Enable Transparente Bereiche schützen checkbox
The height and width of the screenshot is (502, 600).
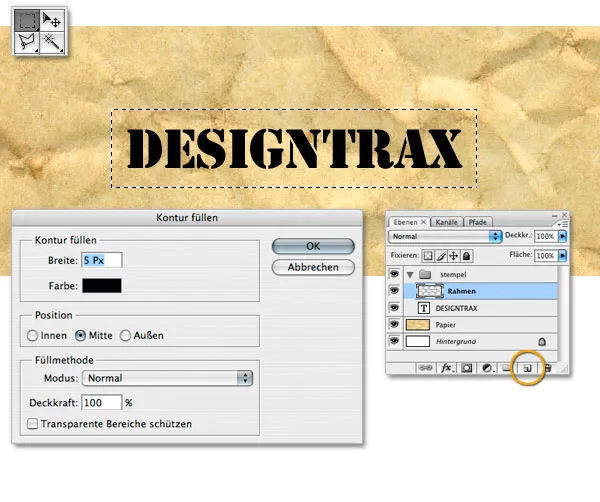(x=33, y=424)
